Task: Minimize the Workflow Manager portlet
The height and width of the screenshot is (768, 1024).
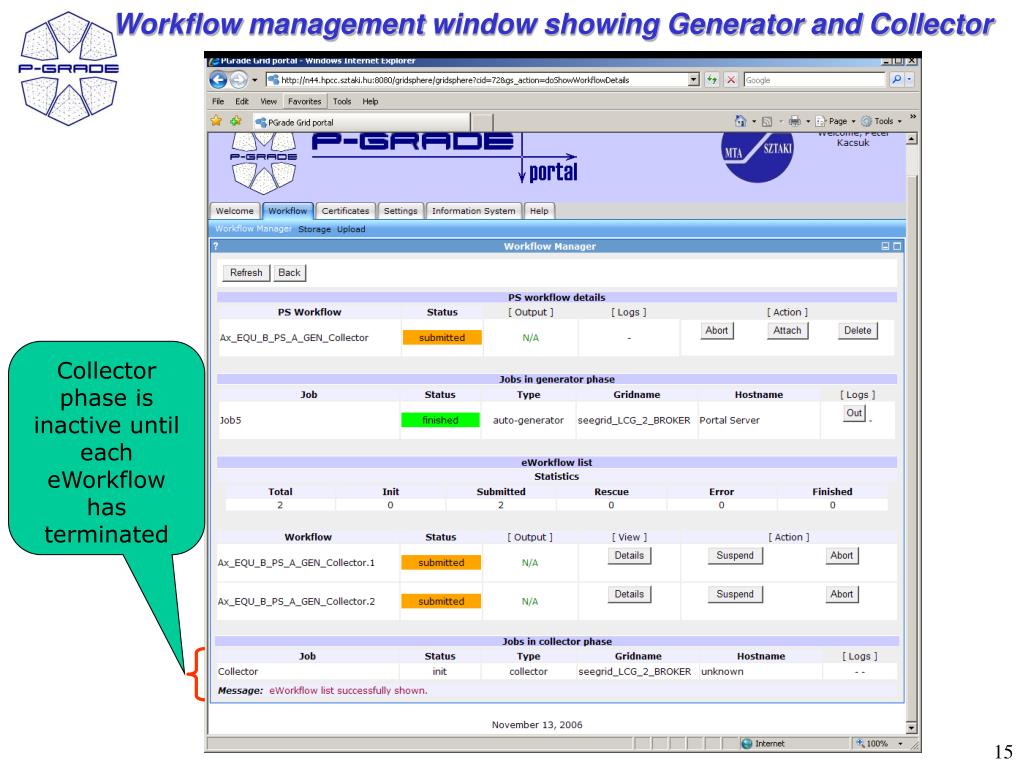Action: [x=886, y=246]
